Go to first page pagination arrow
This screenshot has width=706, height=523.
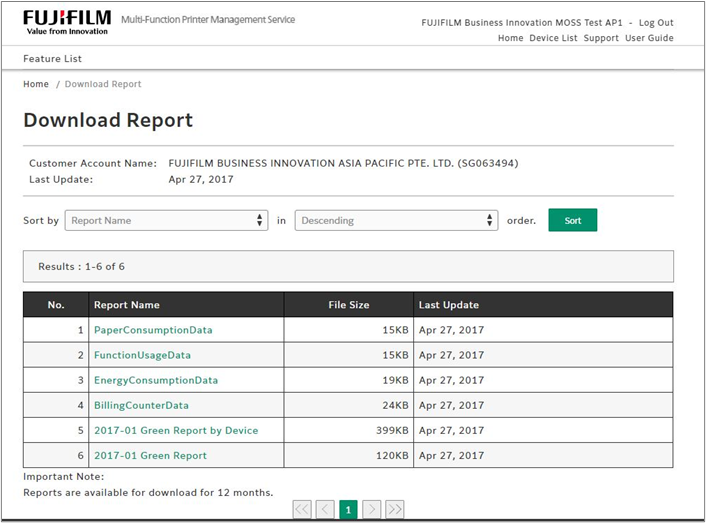302,510
